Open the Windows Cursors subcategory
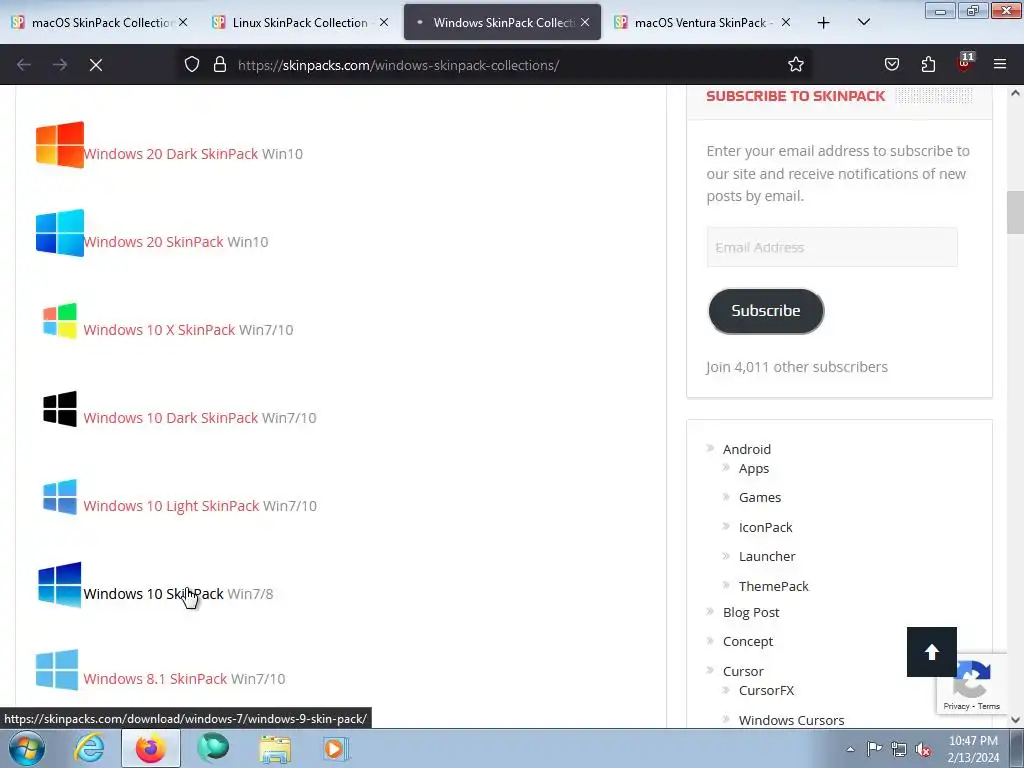Screen dimensions: 1024x768 click(792, 720)
